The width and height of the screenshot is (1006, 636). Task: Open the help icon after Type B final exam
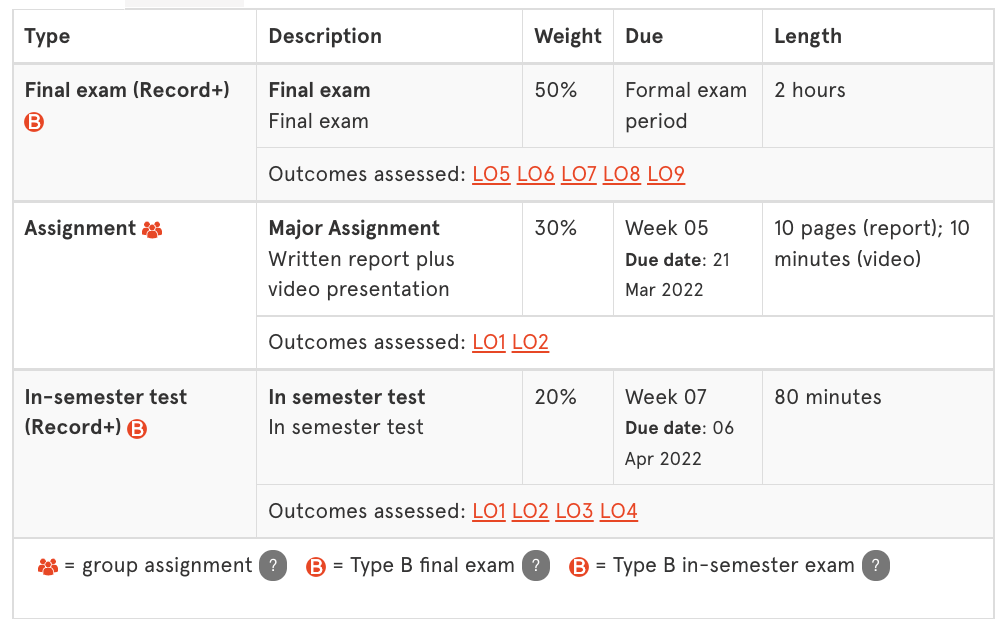point(536,565)
